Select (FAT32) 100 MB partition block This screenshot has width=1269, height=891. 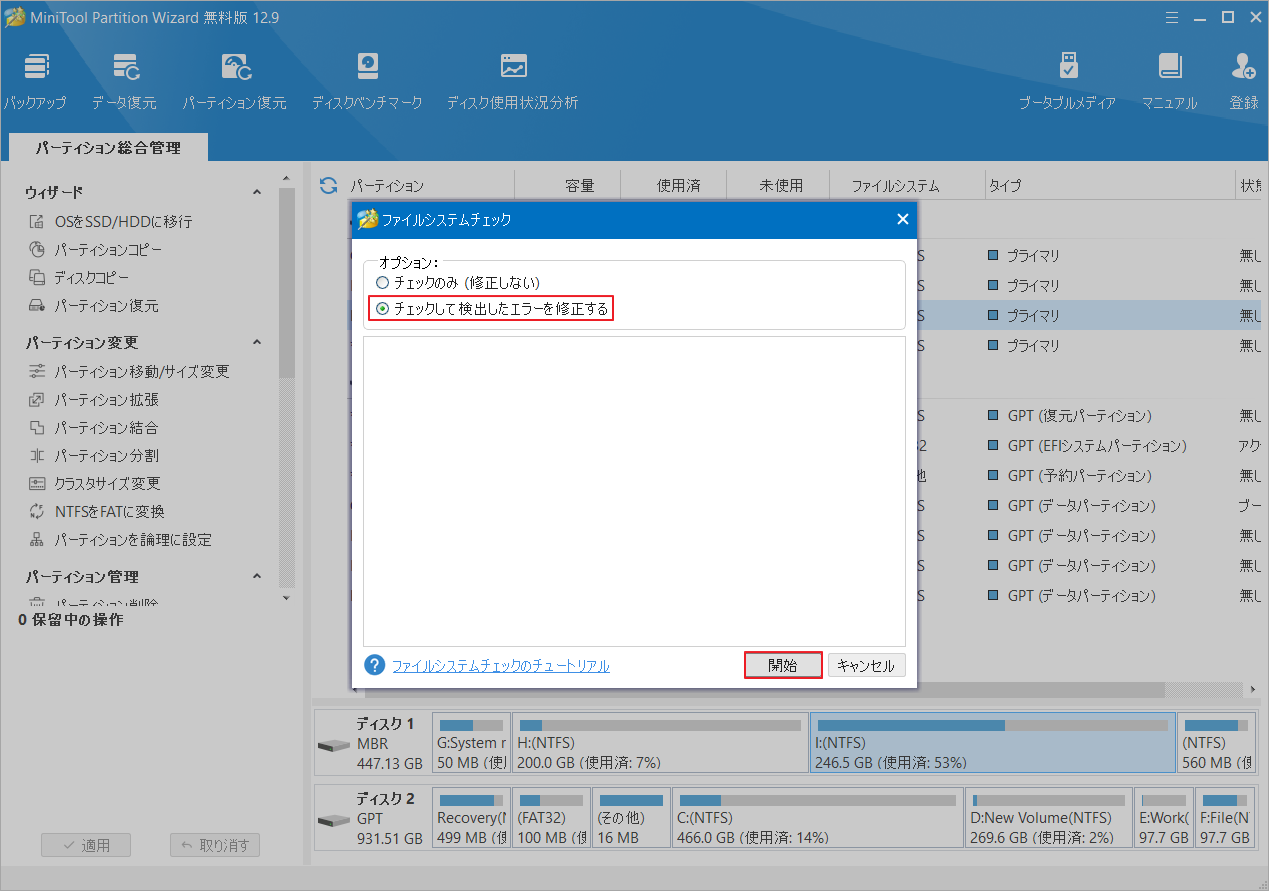point(551,818)
